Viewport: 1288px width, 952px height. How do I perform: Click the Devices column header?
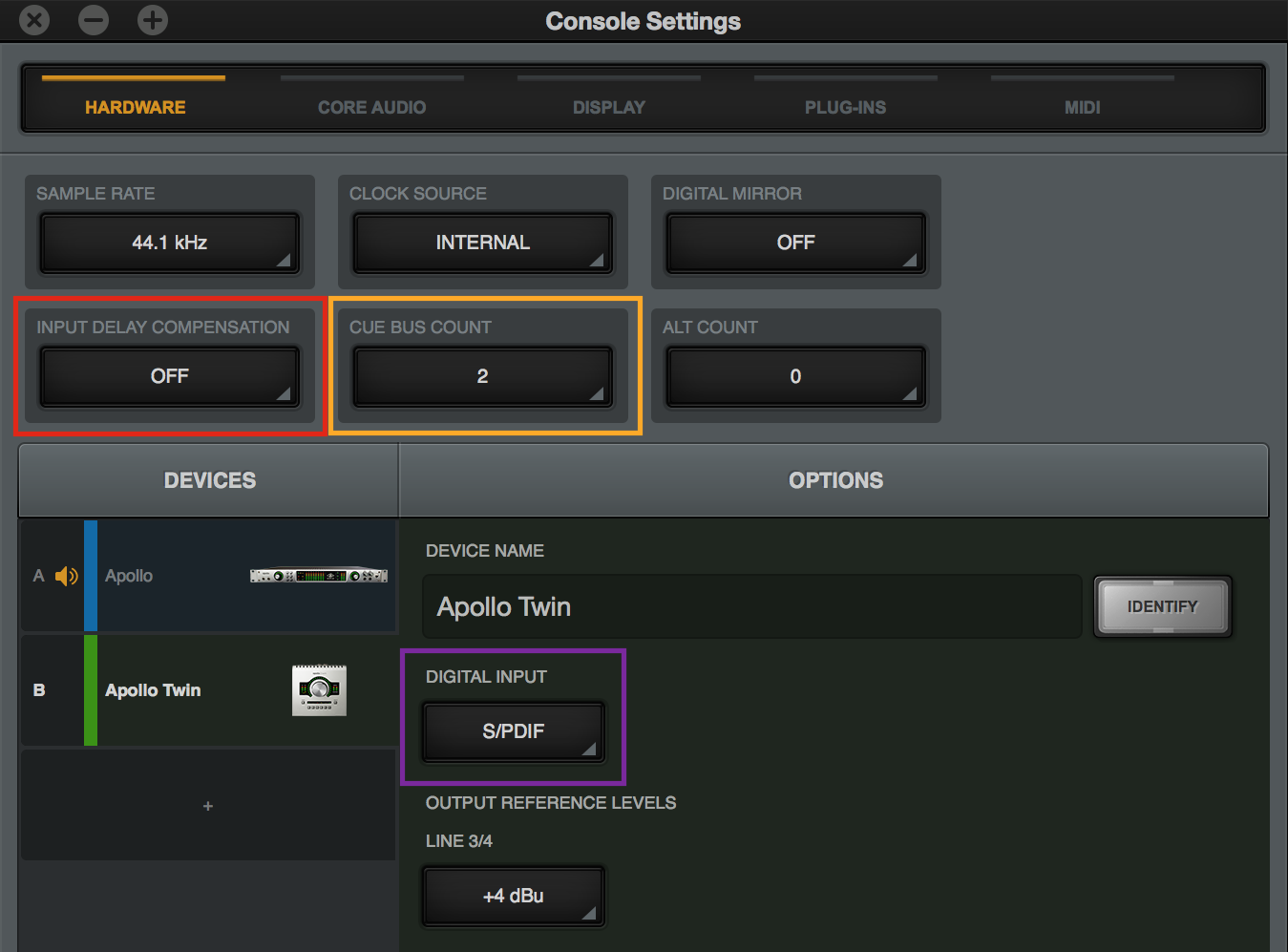[209, 480]
